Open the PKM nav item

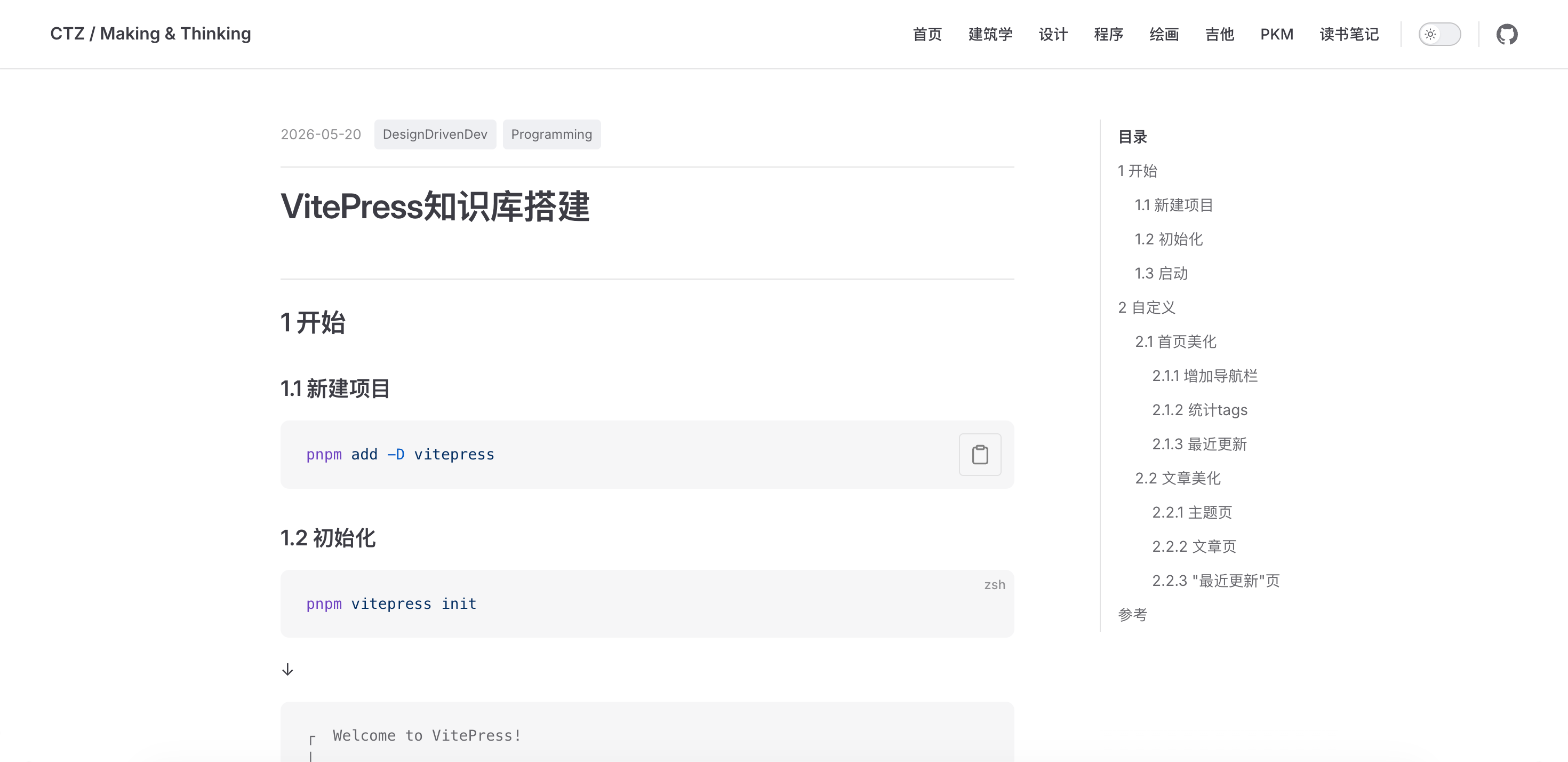pos(1276,34)
